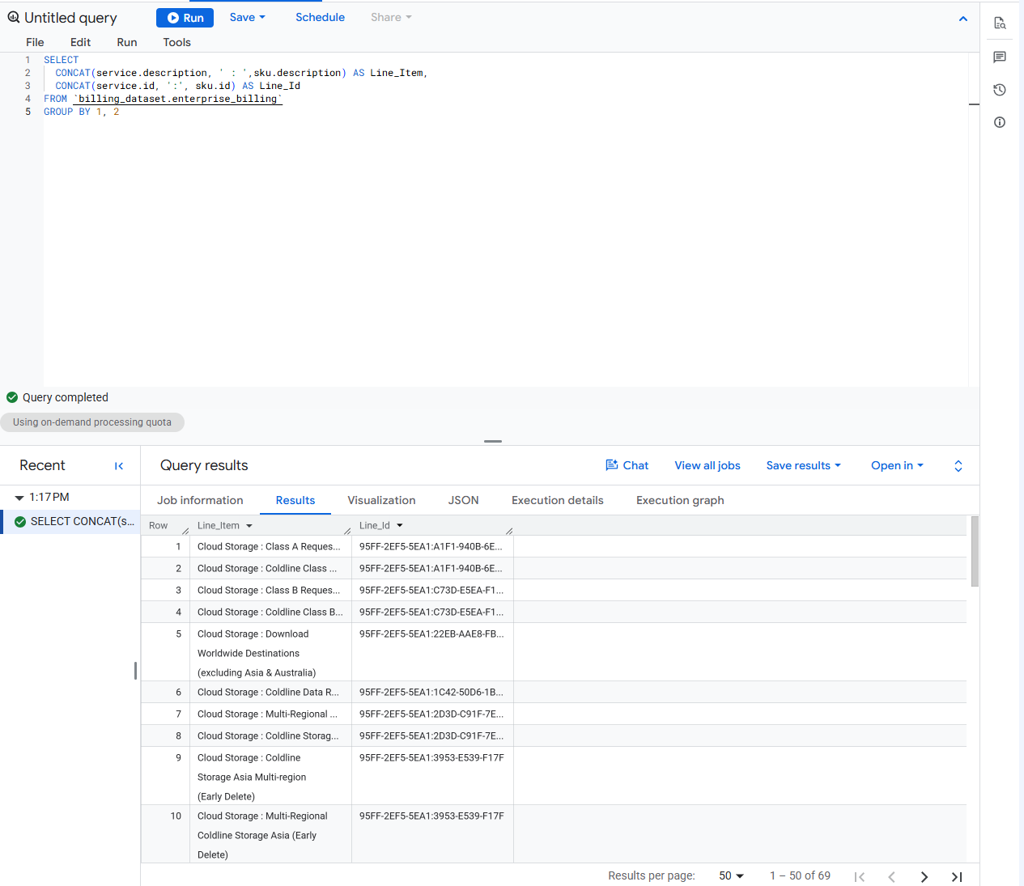The height and width of the screenshot is (886, 1024).
Task: Click the results vertical scrollbar
Action: [974, 552]
